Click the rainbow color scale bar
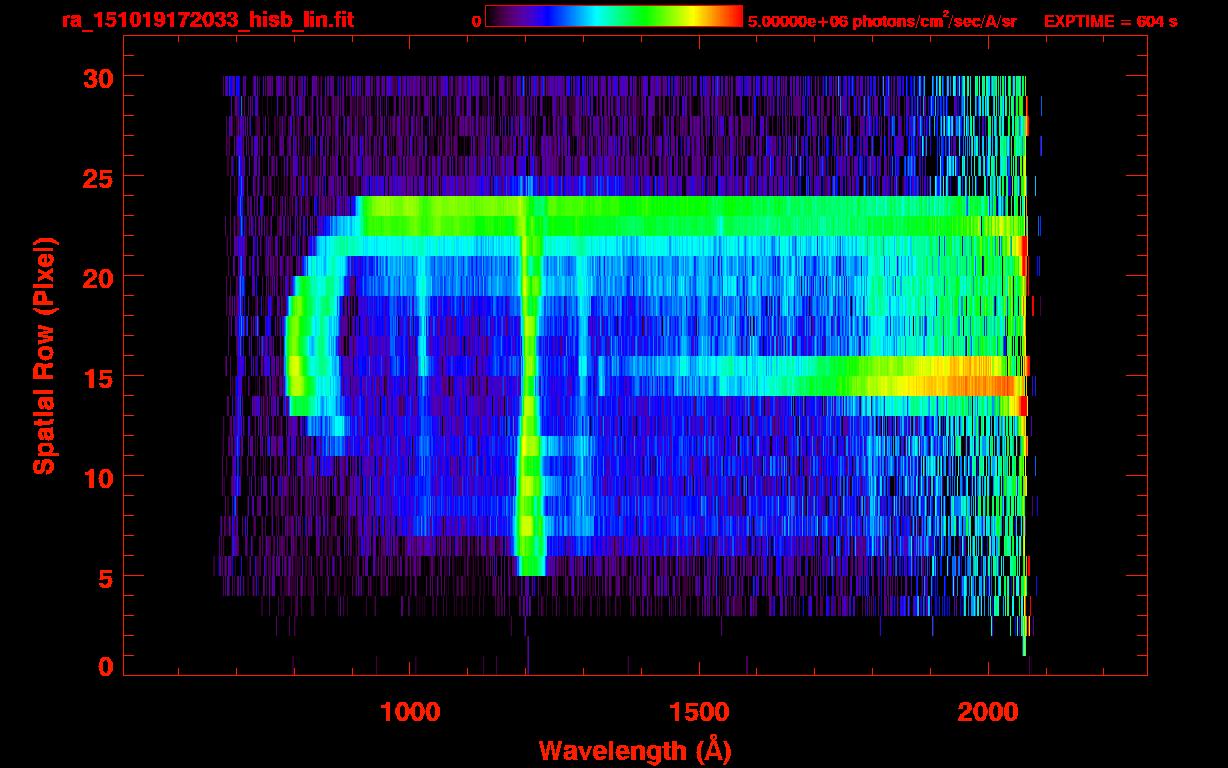 [613, 17]
